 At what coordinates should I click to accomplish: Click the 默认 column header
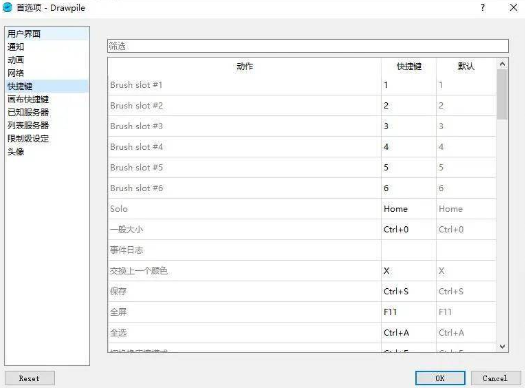point(466,66)
